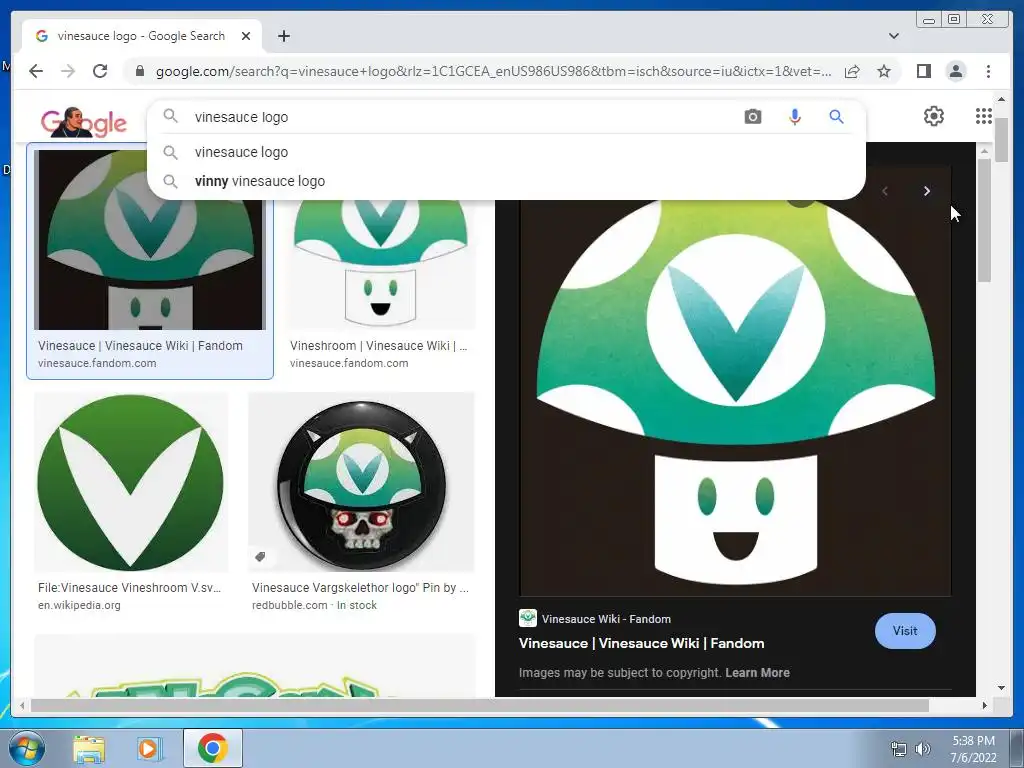Viewport: 1024px width, 768px height.
Task: View site security padlock info
Action: coord(140,71)
